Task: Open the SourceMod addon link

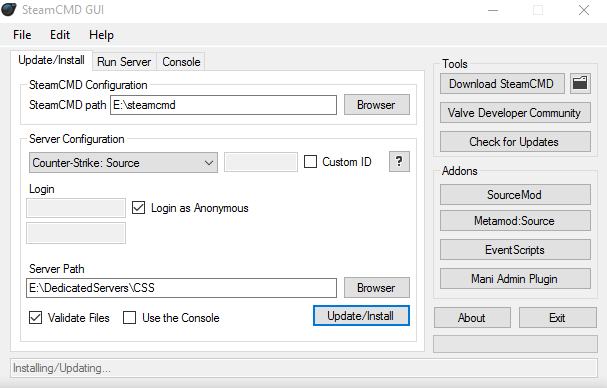Action: point(515,194)
